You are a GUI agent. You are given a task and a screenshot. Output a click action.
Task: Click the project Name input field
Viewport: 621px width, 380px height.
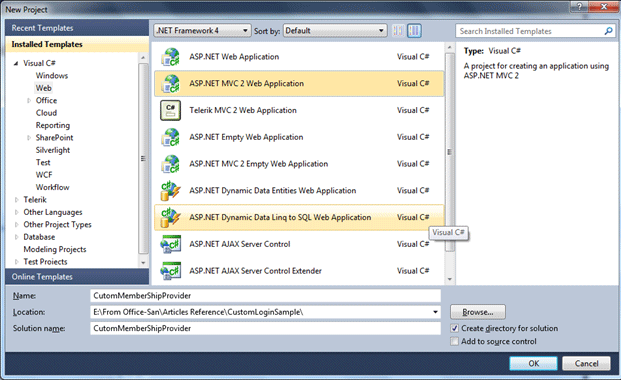[x=265, y=296]
